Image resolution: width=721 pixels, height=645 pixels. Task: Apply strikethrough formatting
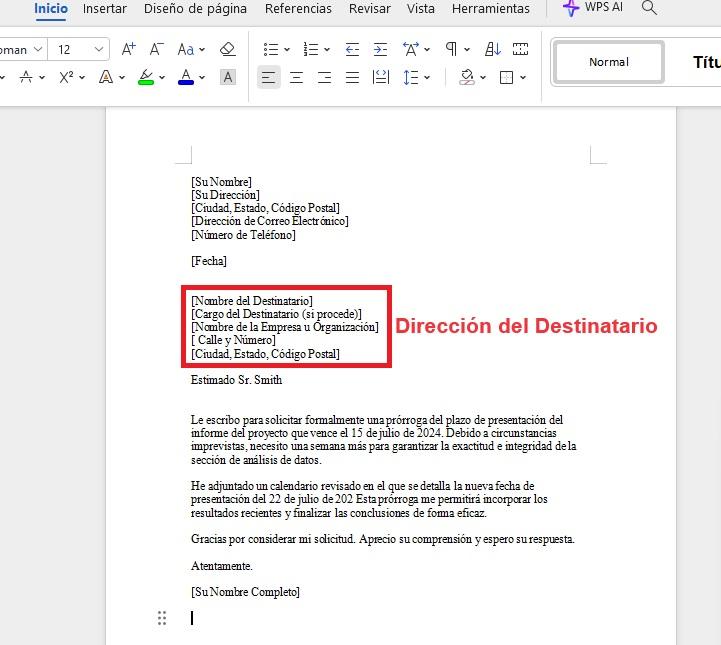(x=26, y=77)
